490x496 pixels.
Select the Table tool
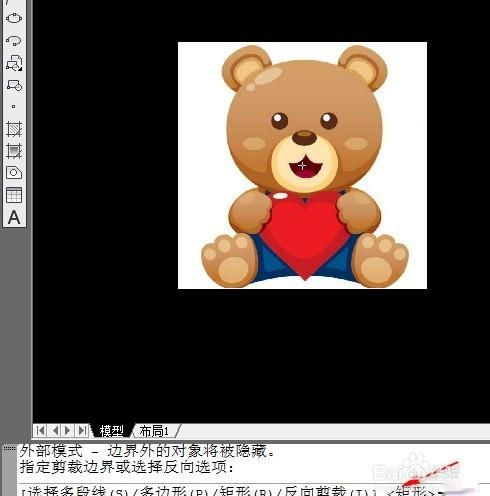(x=14, y=195)
